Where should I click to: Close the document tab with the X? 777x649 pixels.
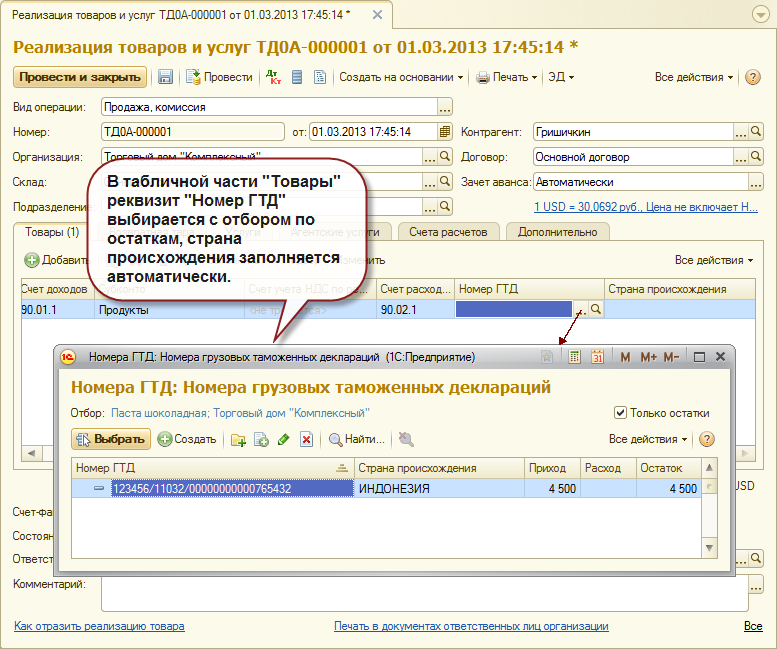[x=377, y=15]
